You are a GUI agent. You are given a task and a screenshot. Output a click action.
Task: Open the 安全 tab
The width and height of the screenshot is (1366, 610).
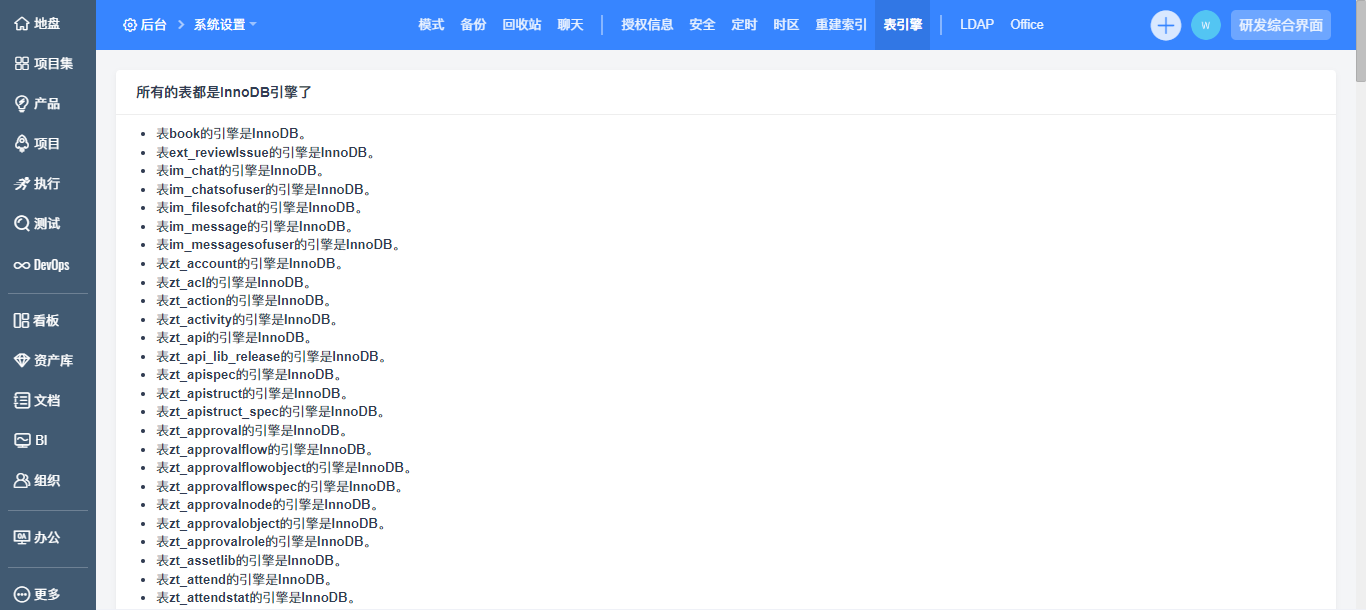tap(702, 25)
